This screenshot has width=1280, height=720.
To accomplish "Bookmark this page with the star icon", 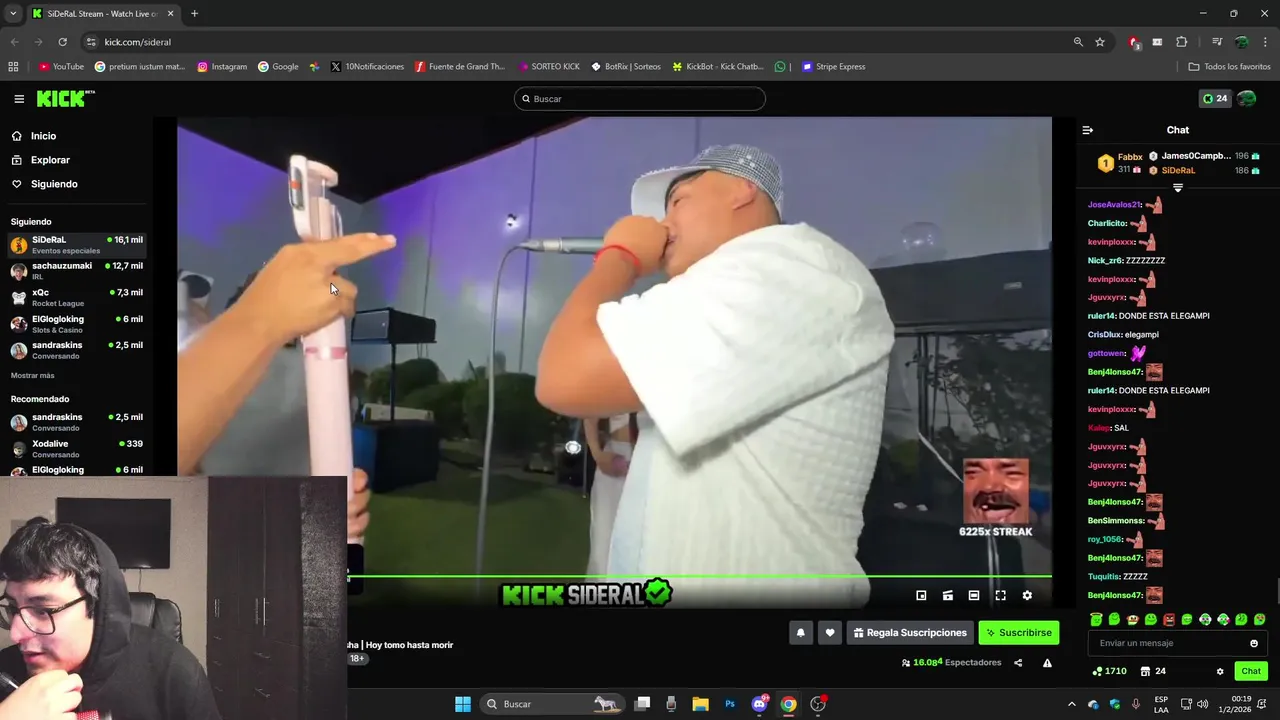I will click(1100, 42).
